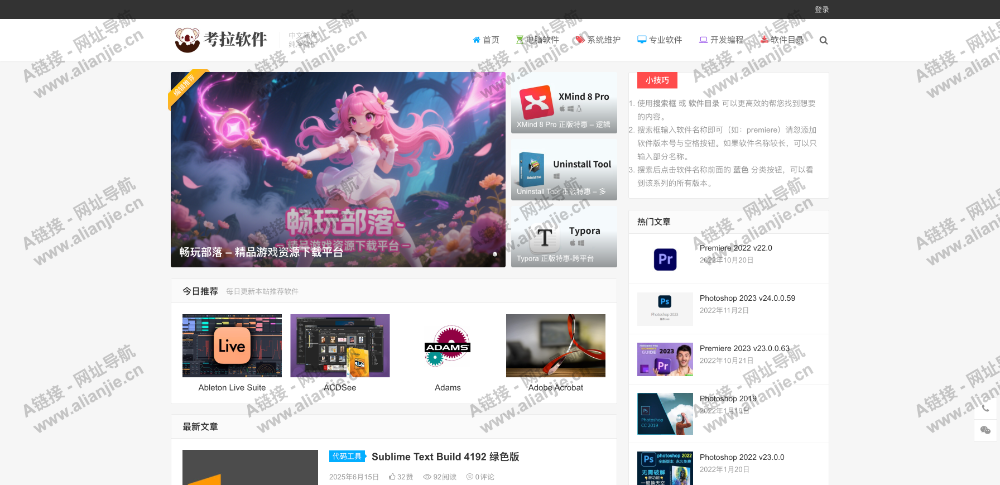The image size is (1000, 485).
Task: Click the Ableton Live Suite caption text
Action: (232, 387)
